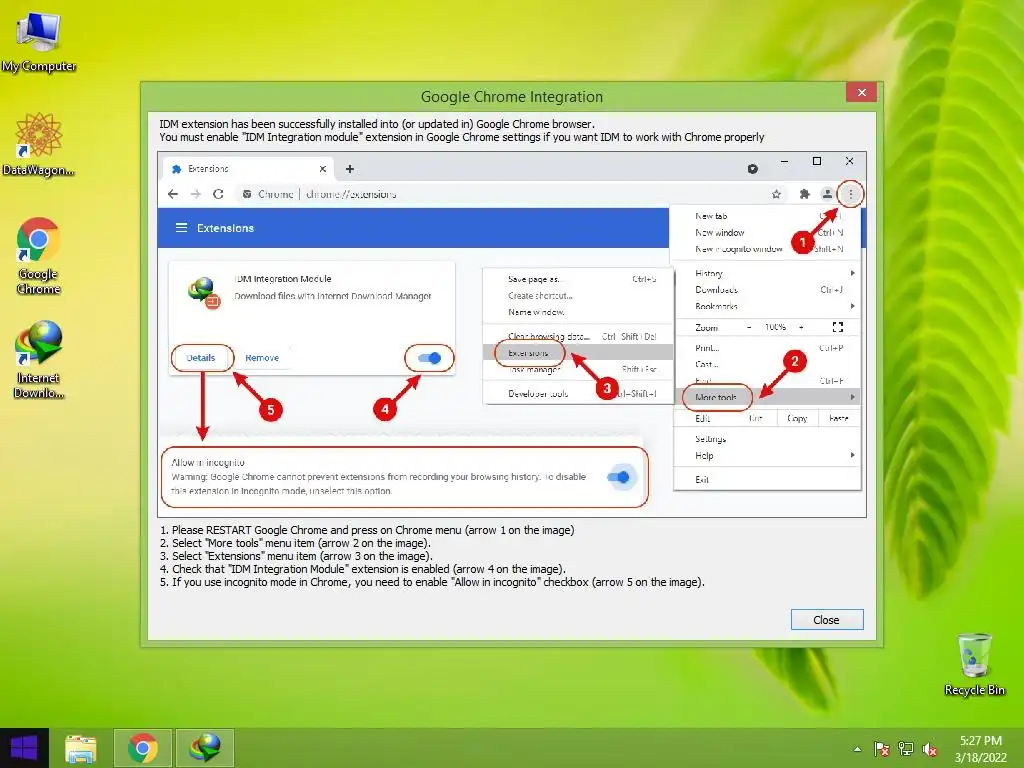Click the Close button in the dialog
The width and height of the screenshot is (1024, 768).
[827, 620]
